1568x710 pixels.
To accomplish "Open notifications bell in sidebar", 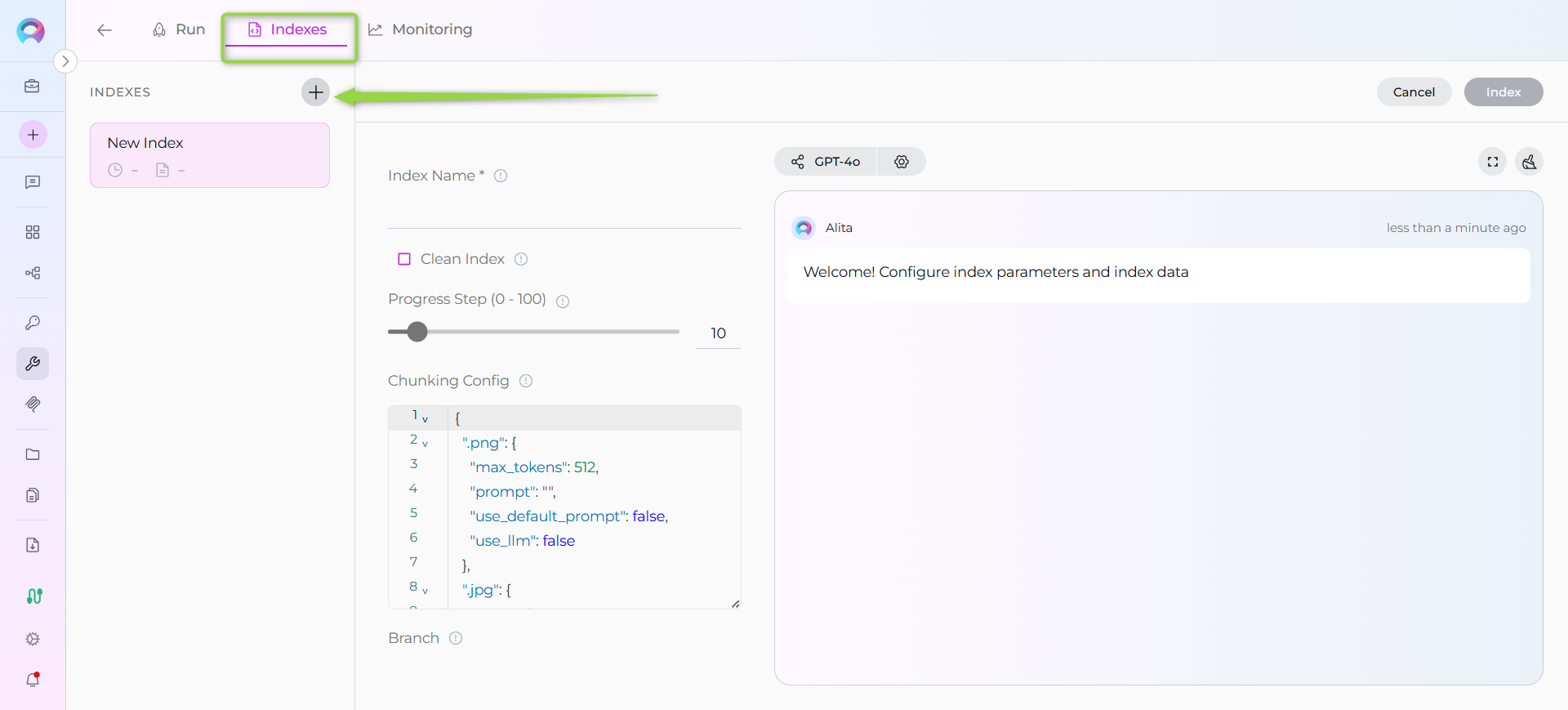I will [33, 679].
